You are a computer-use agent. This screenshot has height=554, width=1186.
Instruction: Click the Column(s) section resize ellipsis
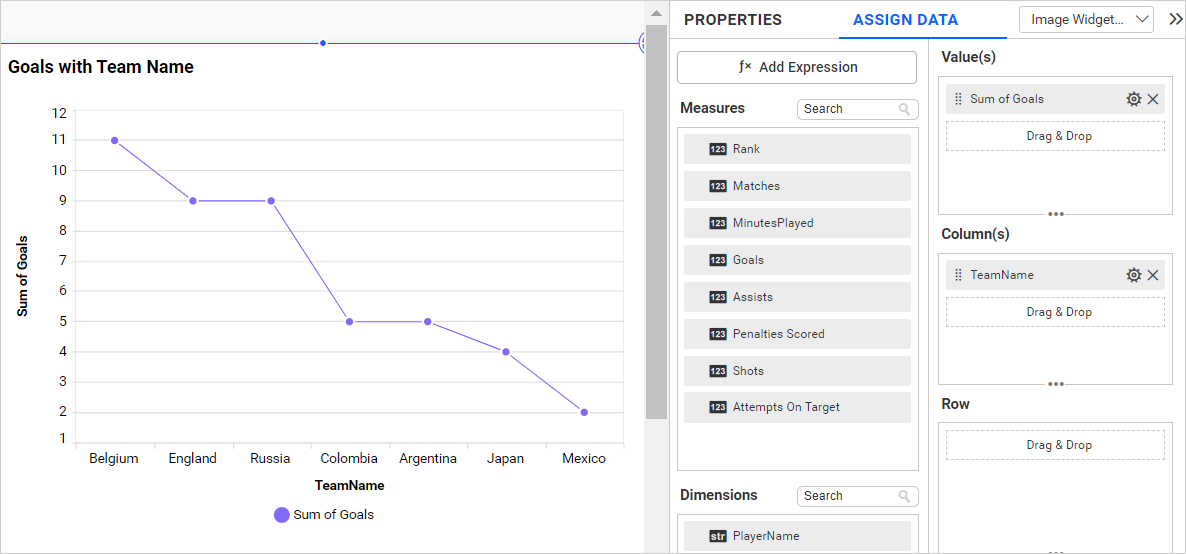tap(1055, 384)
